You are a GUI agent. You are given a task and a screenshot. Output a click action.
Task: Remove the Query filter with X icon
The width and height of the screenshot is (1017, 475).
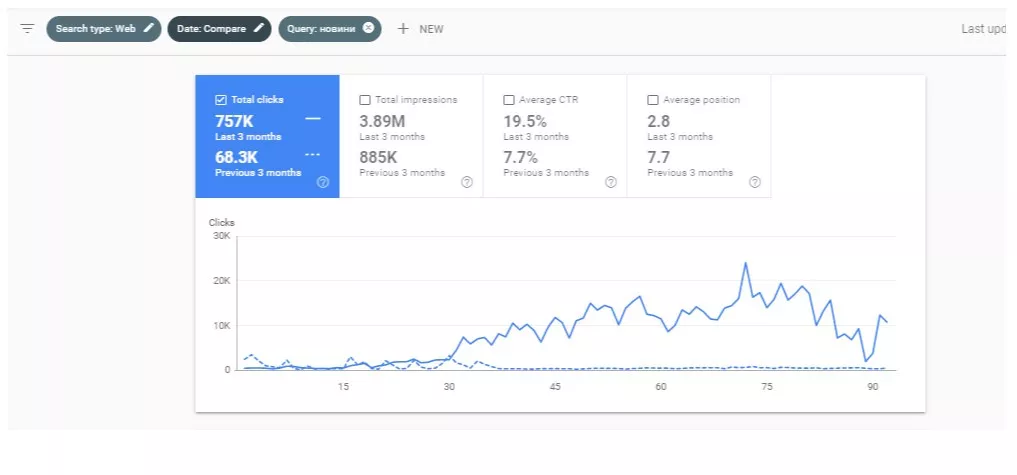pos(368,28)
